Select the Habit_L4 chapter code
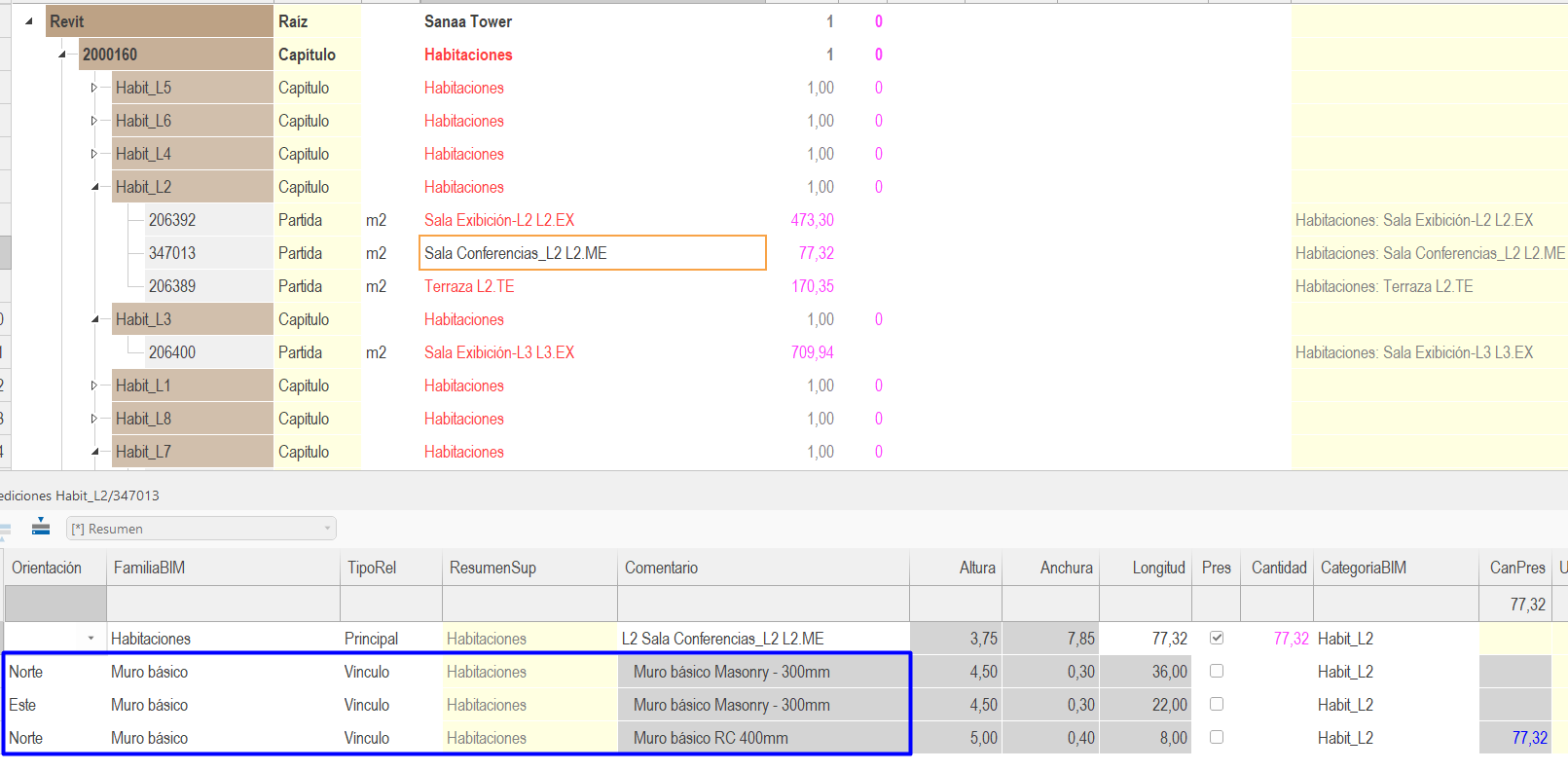Image resolution: width=1568 pixels, height=771 pixels. pyautogui.click(x=192, y=154)
